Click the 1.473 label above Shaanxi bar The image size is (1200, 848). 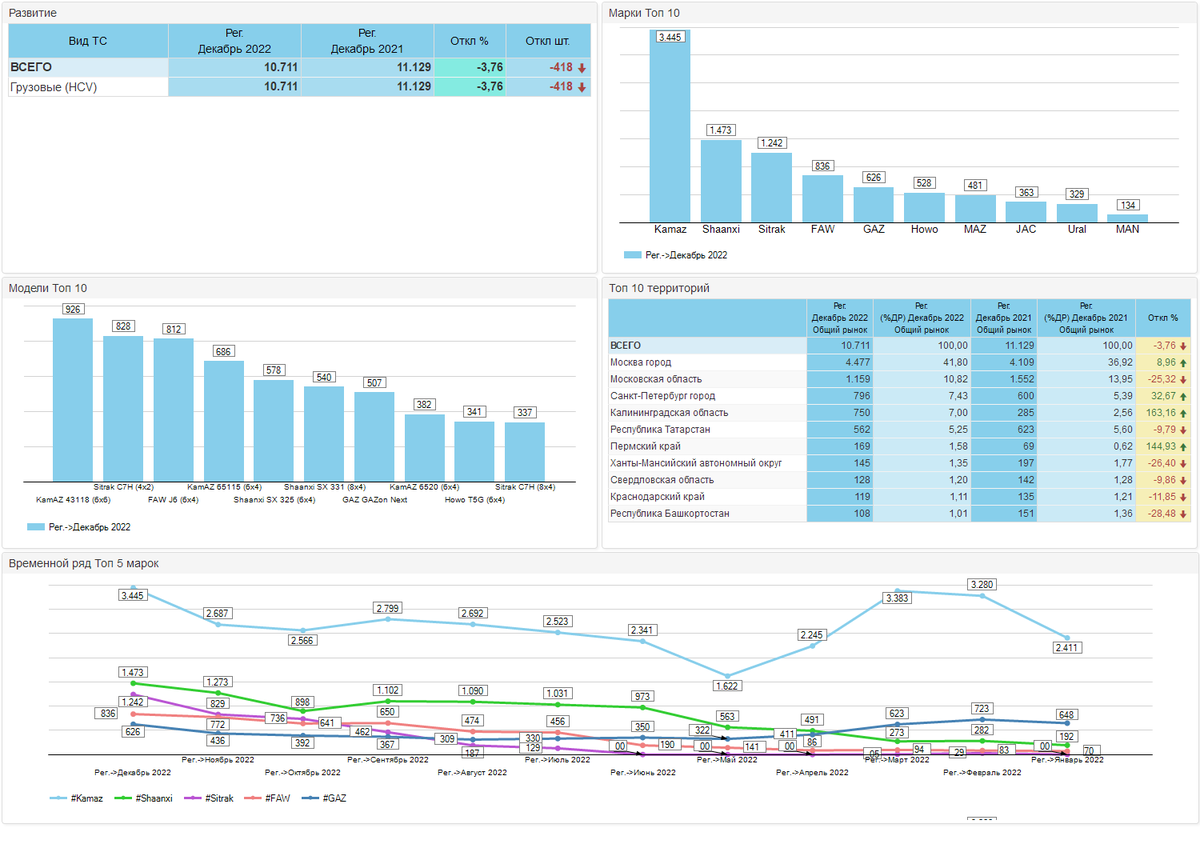pyautogui.click(x=721, y=130)
